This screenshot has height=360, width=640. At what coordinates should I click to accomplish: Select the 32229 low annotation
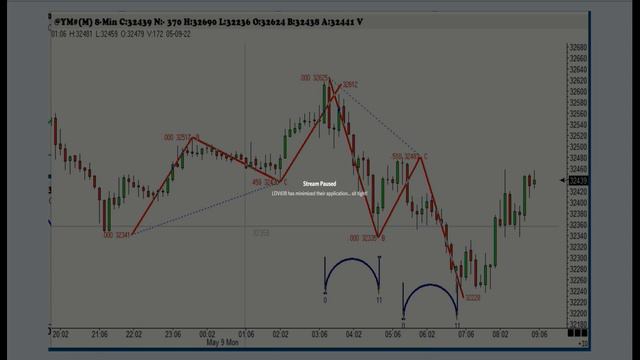point(473,298)
